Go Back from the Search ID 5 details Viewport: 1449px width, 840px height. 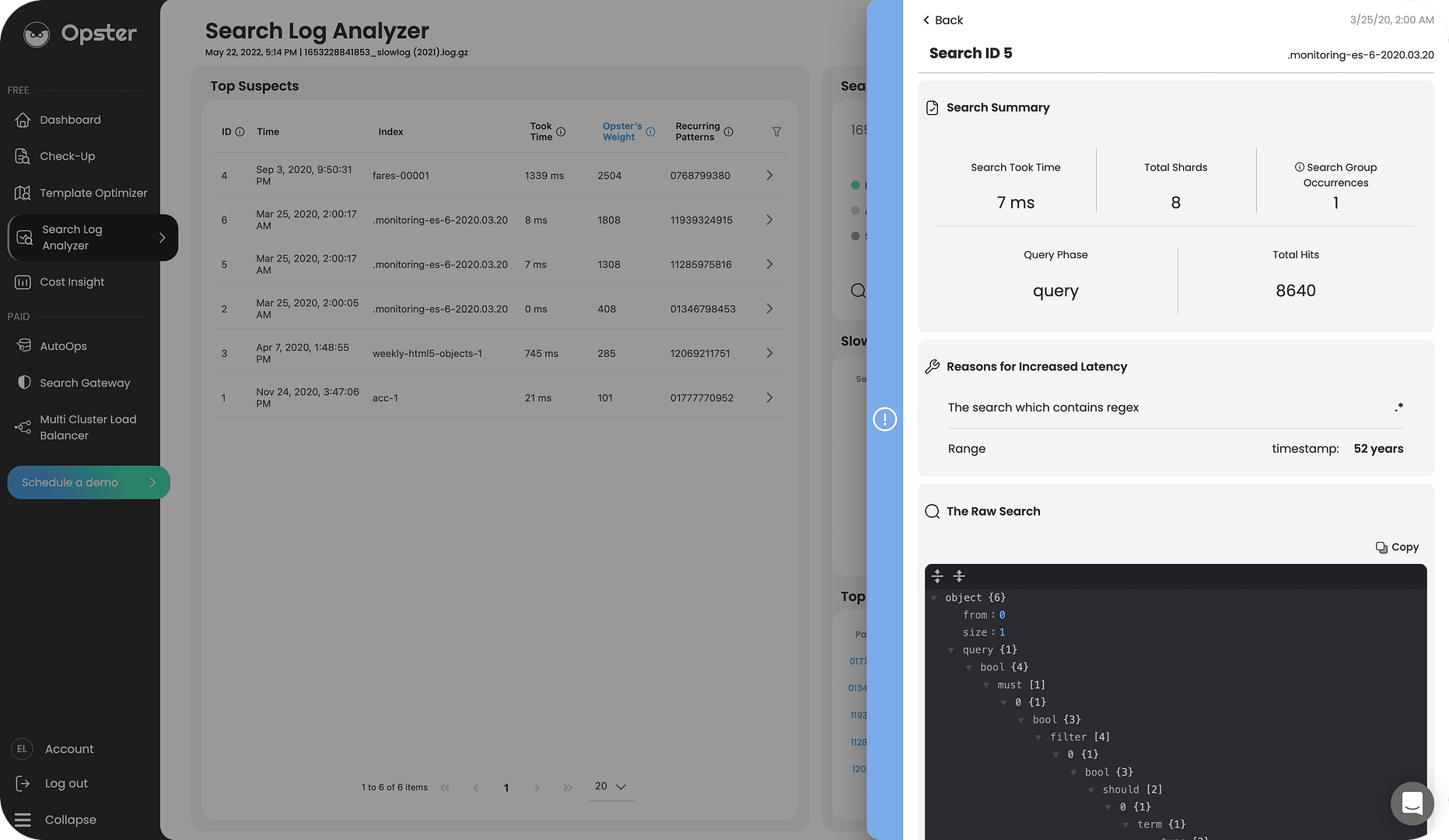942,19
